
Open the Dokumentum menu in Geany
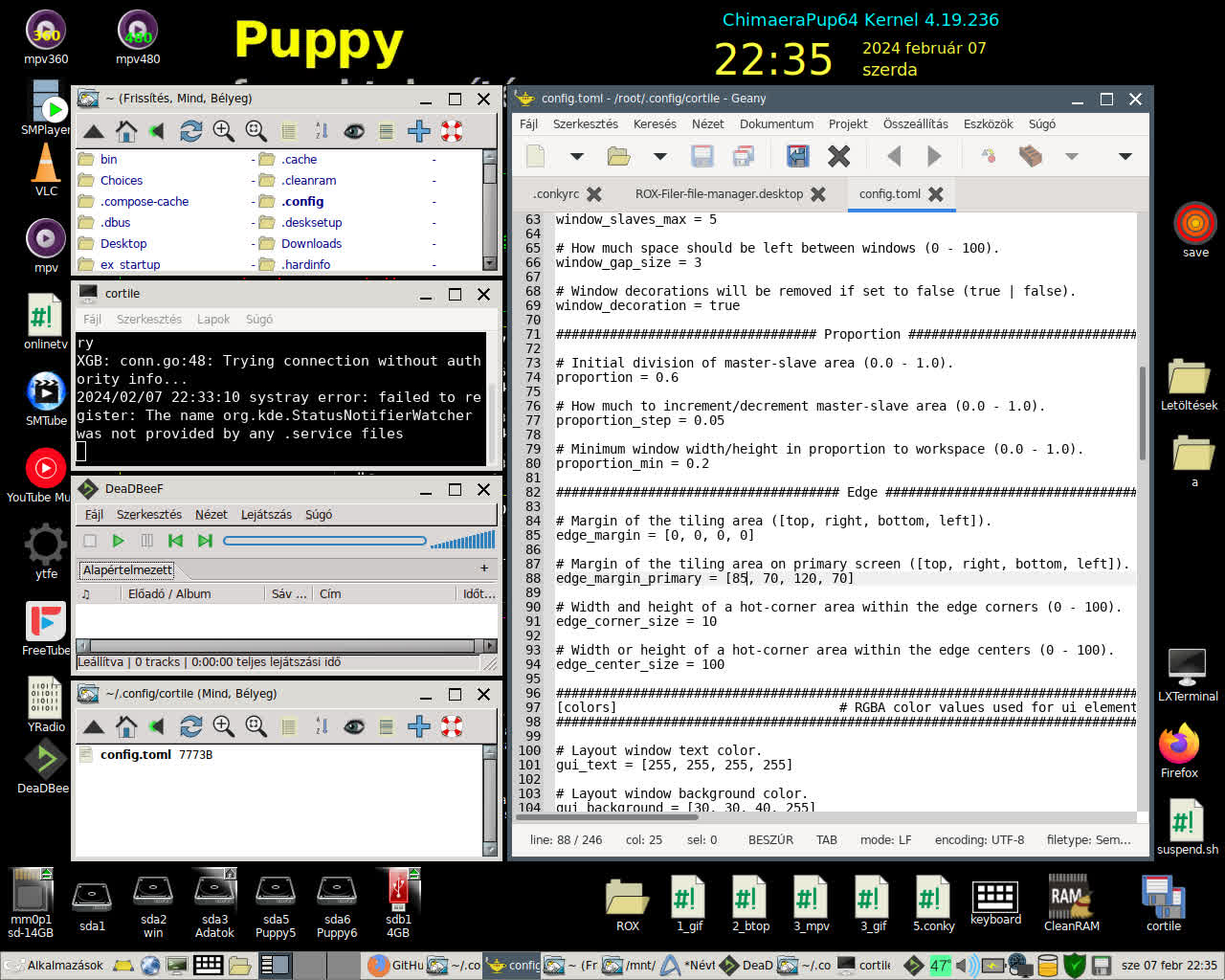pyautogui.click(x=776, y=124)
